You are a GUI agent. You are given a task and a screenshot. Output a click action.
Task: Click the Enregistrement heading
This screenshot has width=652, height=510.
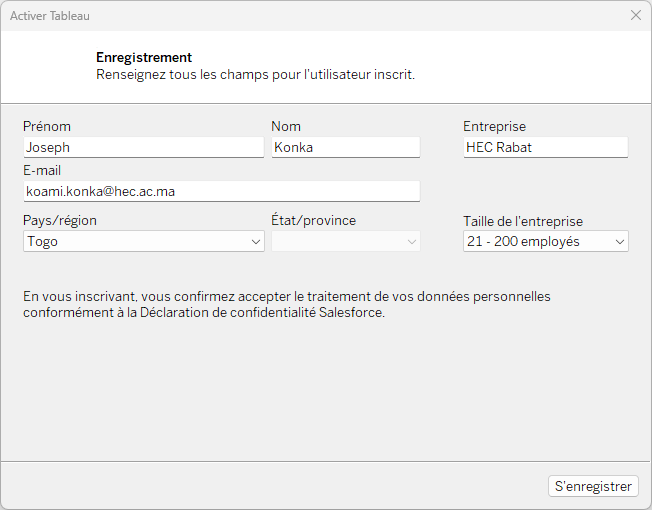(144, 57)
